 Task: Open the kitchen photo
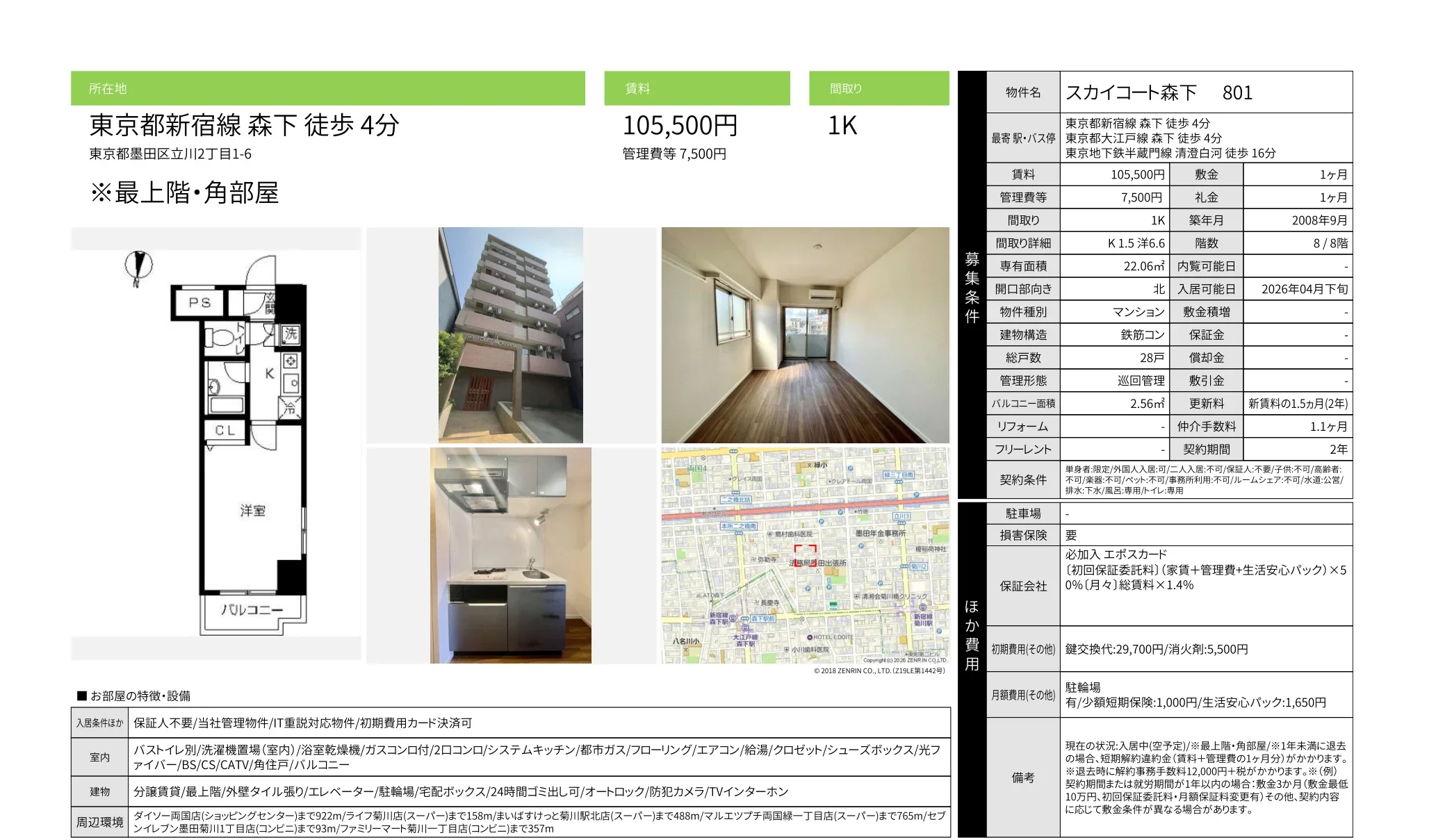tap(510, 555)
